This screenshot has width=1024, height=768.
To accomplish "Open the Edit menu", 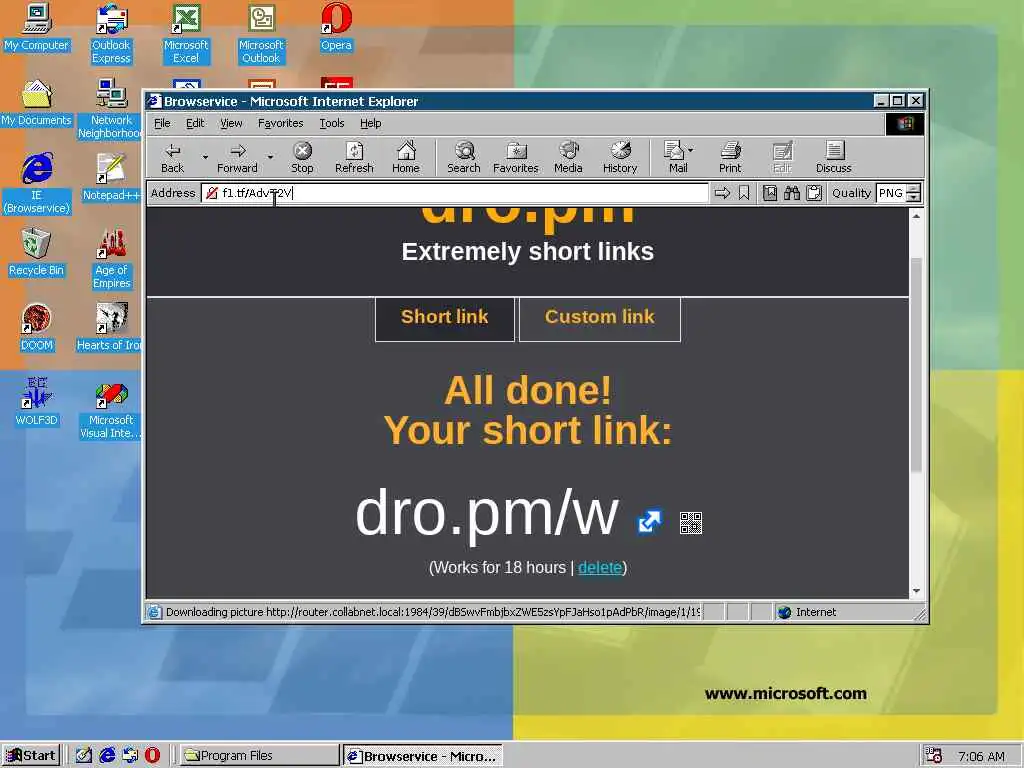I will click(195, 123).
